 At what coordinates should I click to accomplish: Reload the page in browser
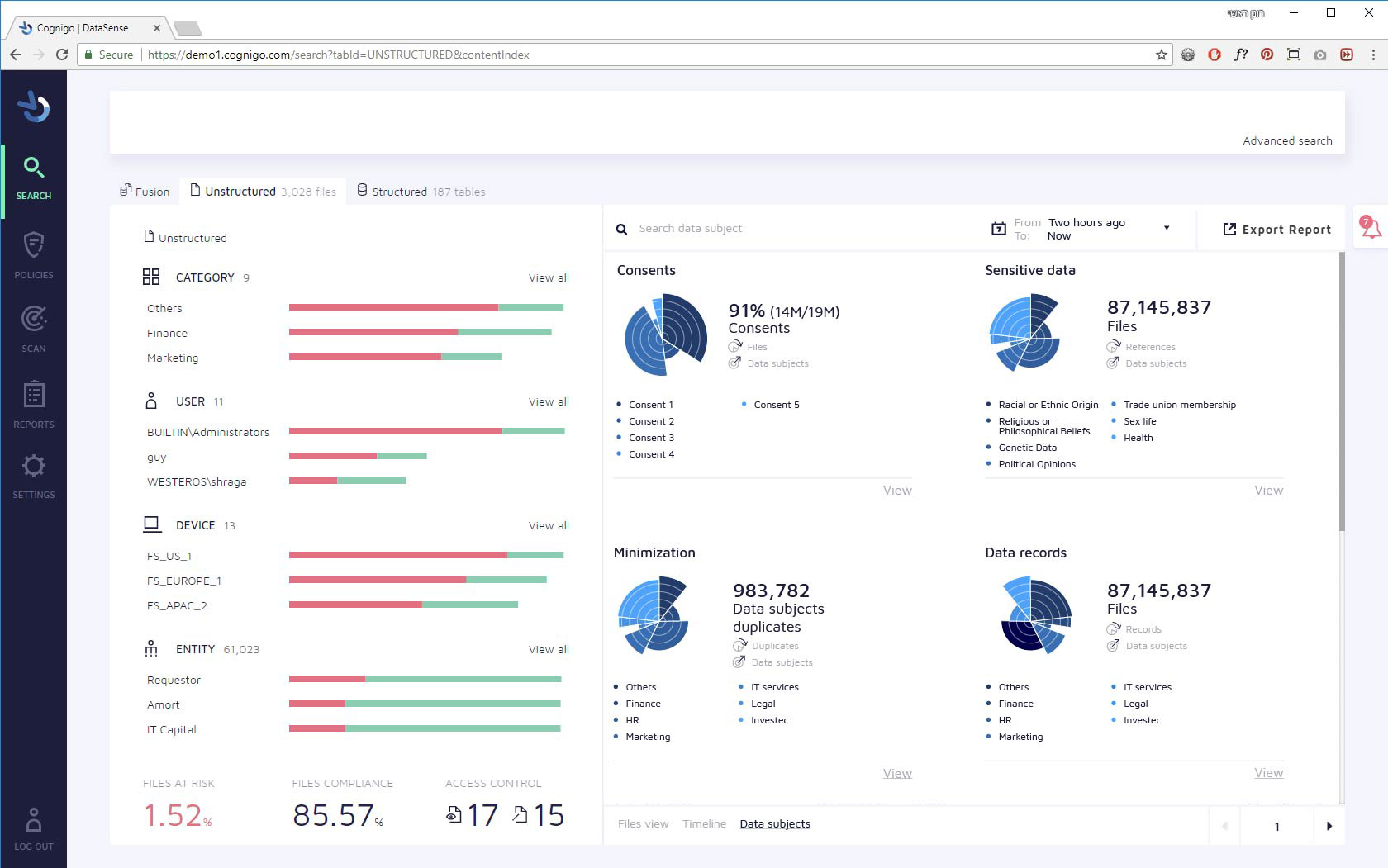coord(62,55)
